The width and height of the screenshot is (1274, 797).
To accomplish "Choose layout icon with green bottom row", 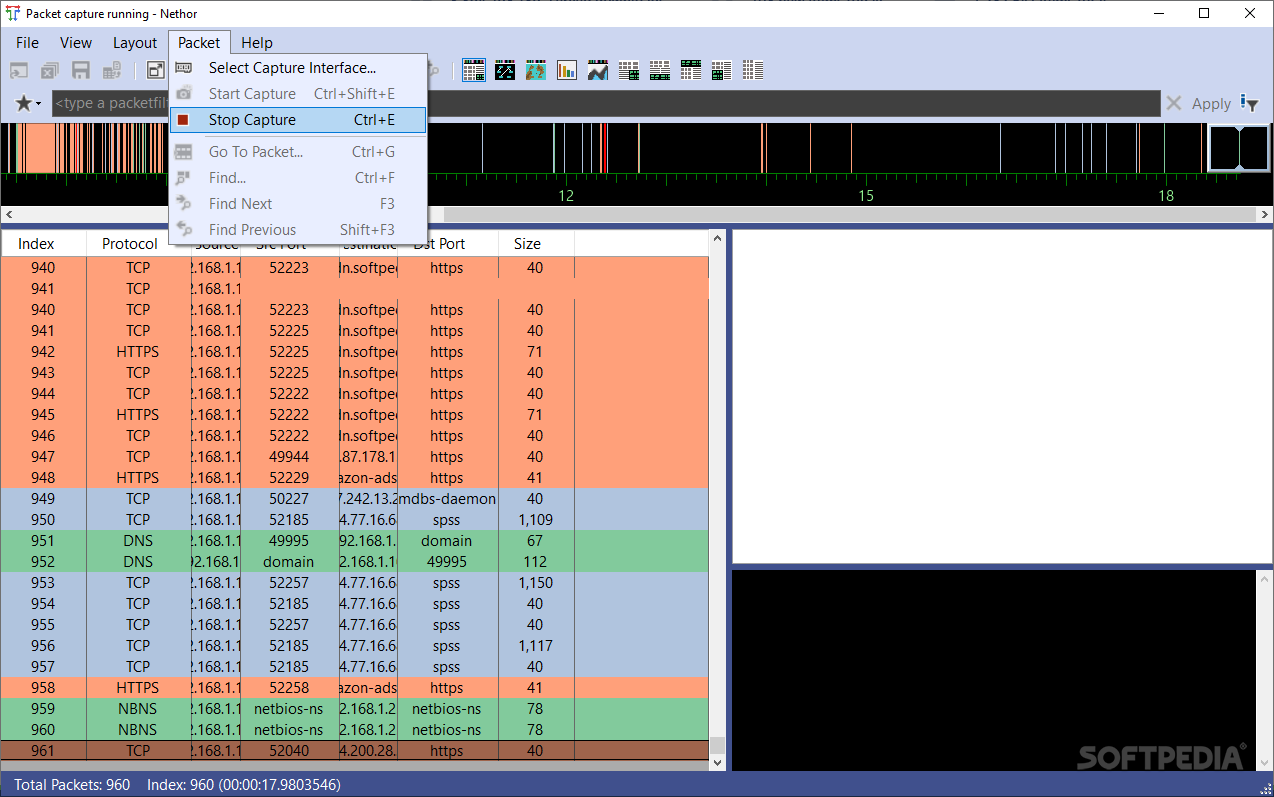I will 660,70.
